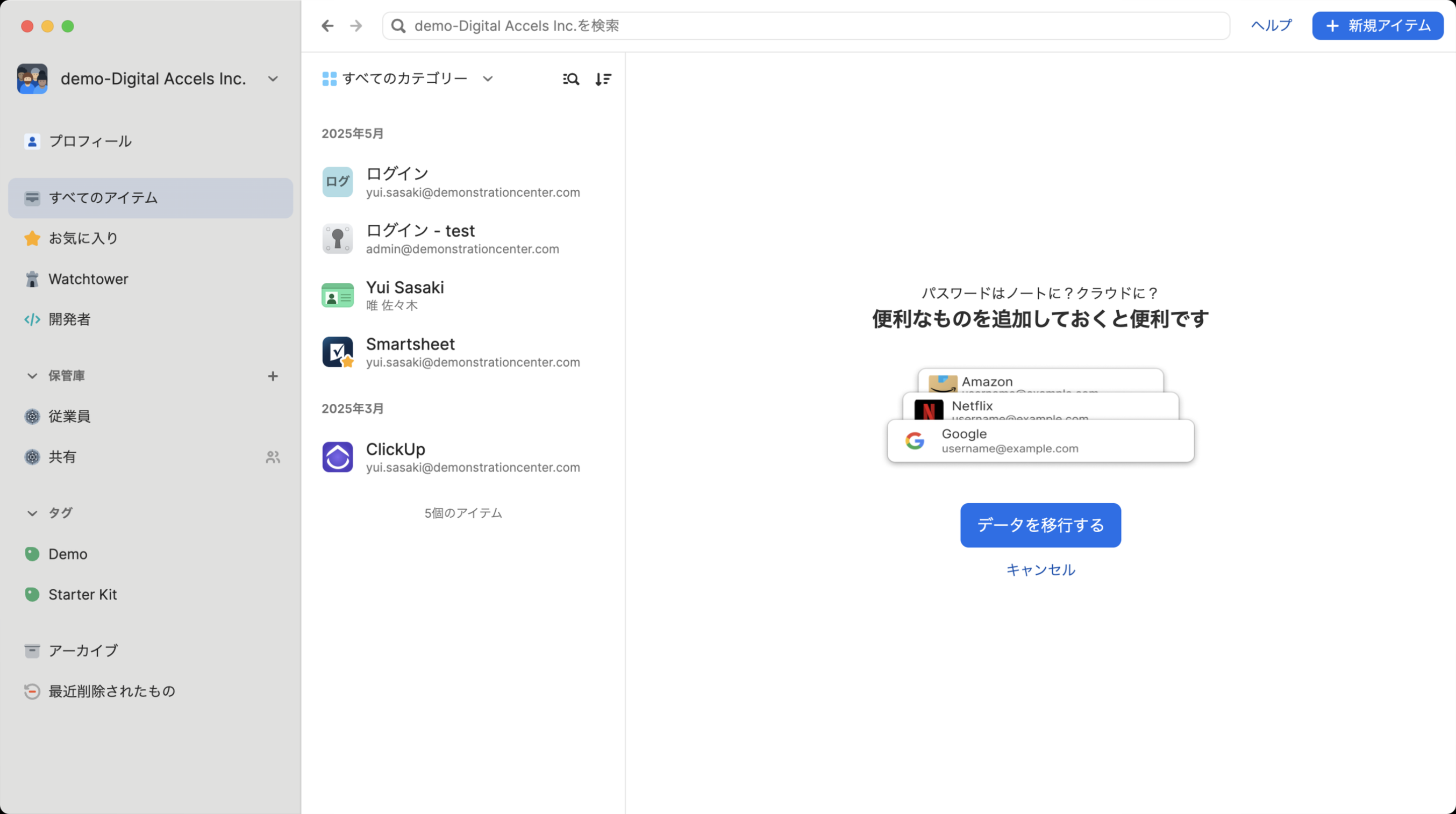
Task: Select the プロフィール profile item
Action: click(90, 141)
